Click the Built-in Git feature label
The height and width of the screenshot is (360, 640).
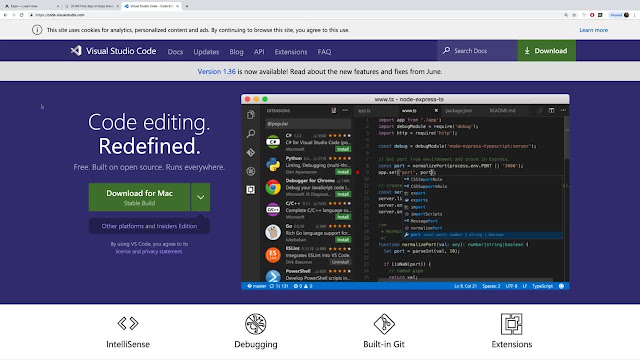384,344
